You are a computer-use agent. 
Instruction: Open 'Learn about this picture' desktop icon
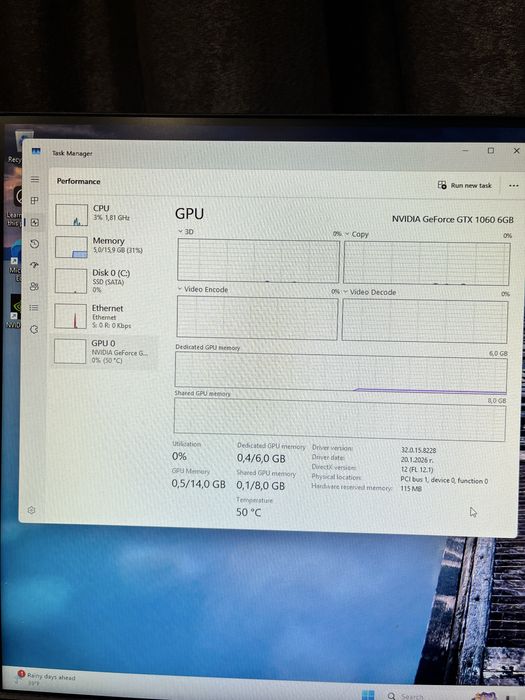(13, 205)
